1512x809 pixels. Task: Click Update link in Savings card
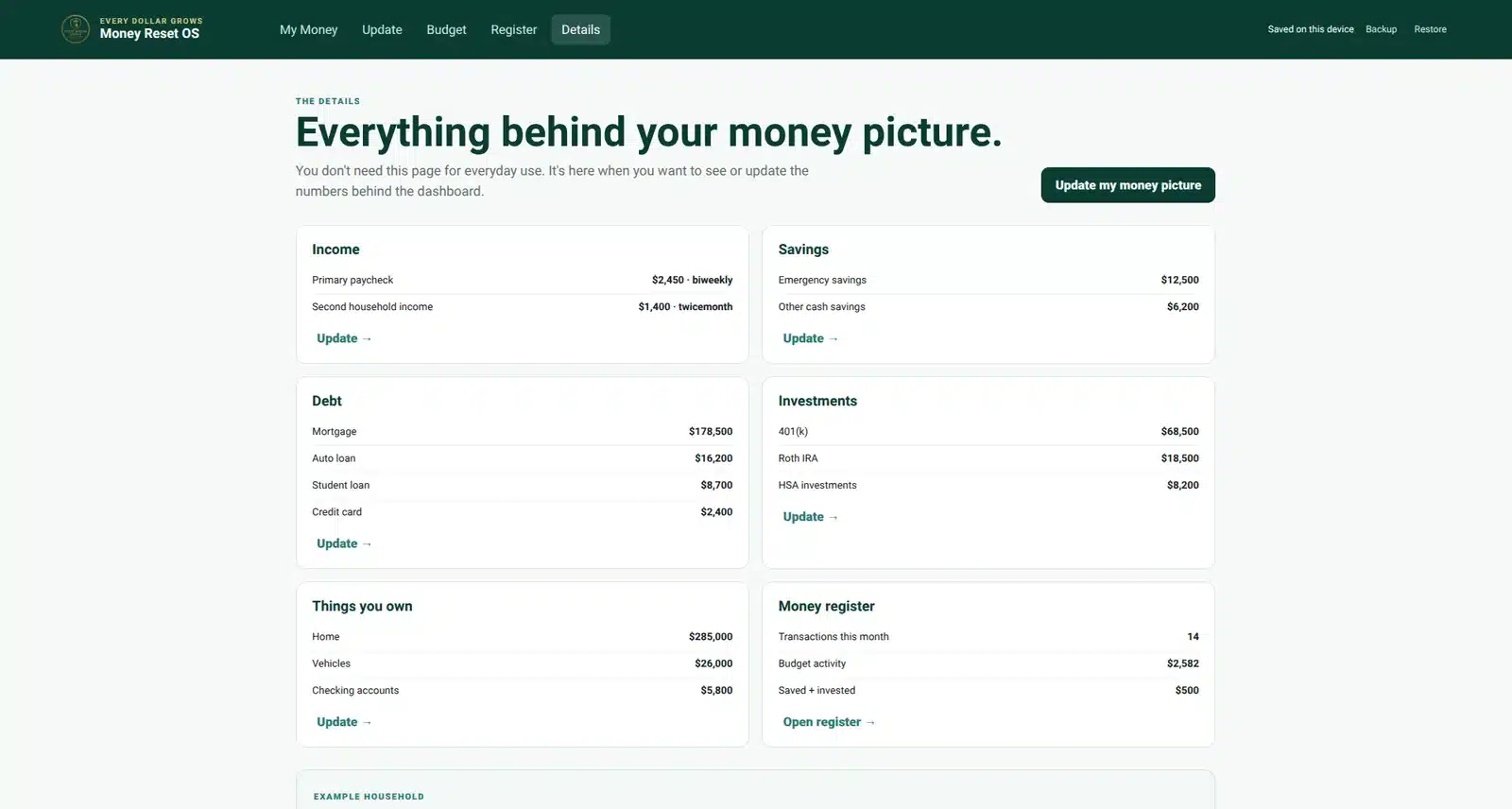click(810, 338)
